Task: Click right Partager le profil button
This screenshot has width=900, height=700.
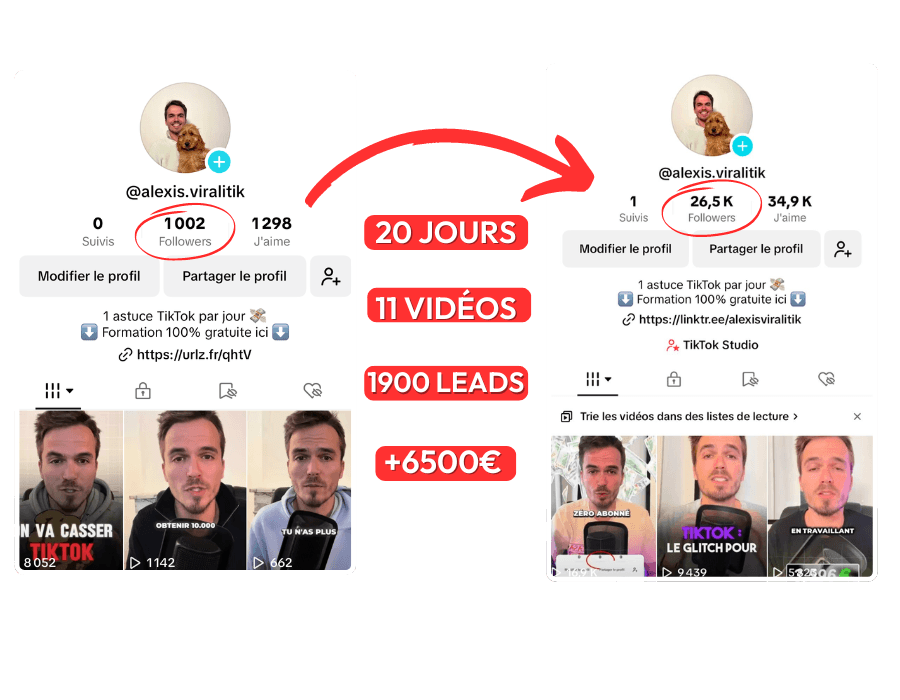Action: 756,249
